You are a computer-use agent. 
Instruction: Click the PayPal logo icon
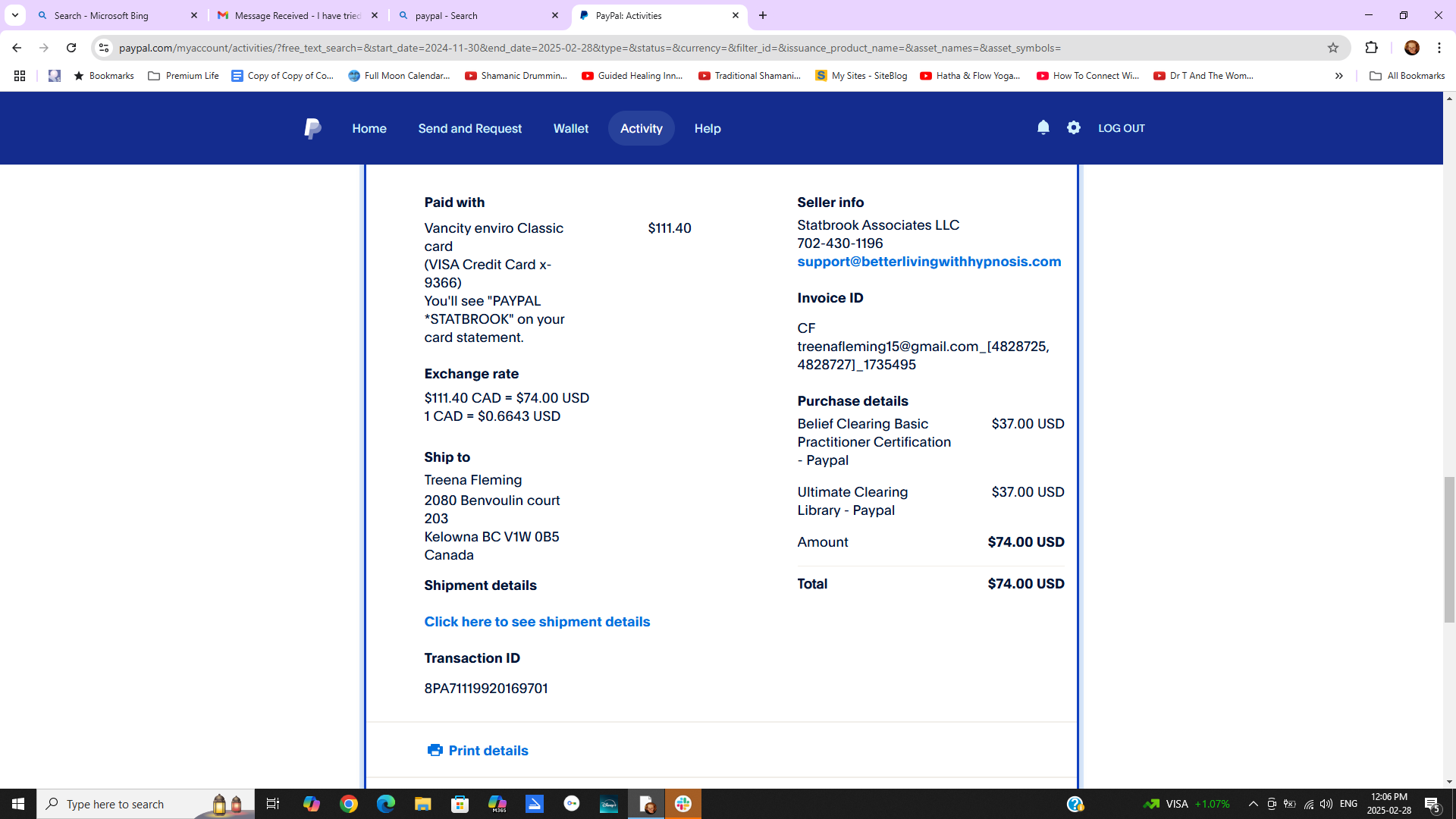(x=312, y=128)
